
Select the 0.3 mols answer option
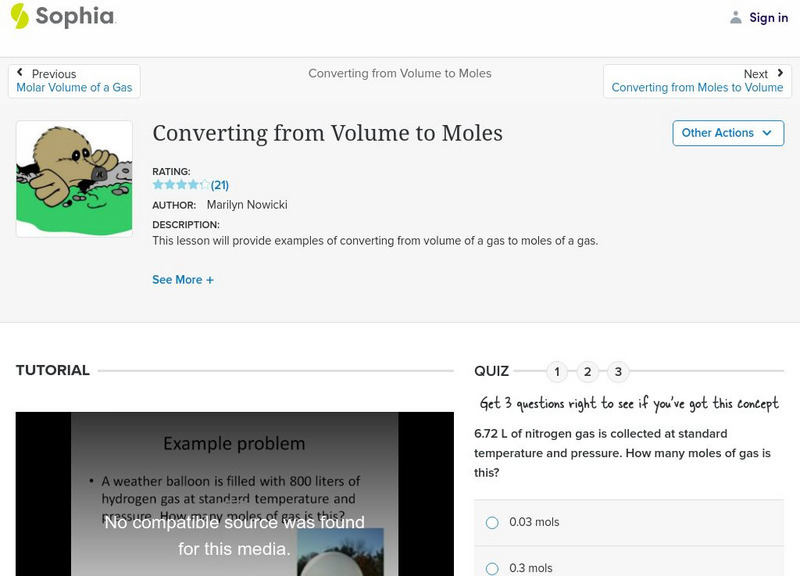[491, 568]
